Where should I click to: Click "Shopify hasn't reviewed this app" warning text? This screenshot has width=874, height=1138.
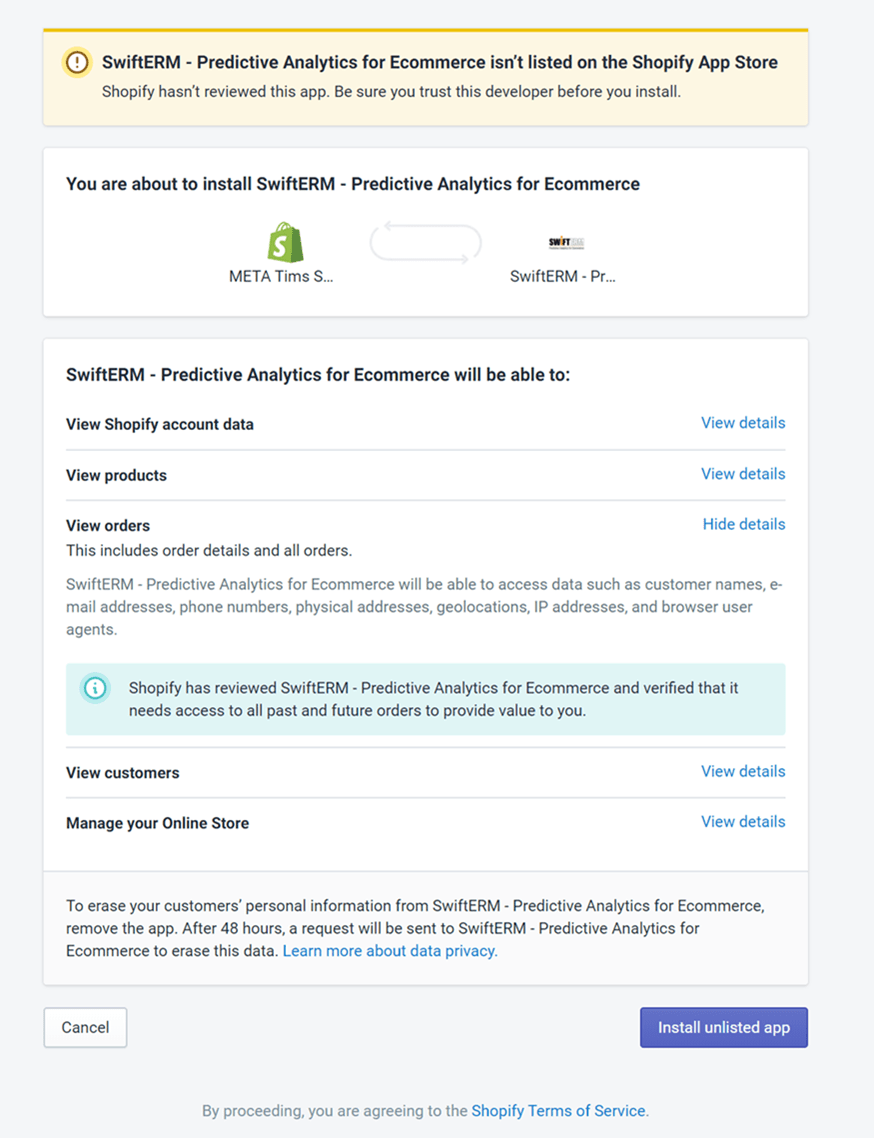point(391,92)
